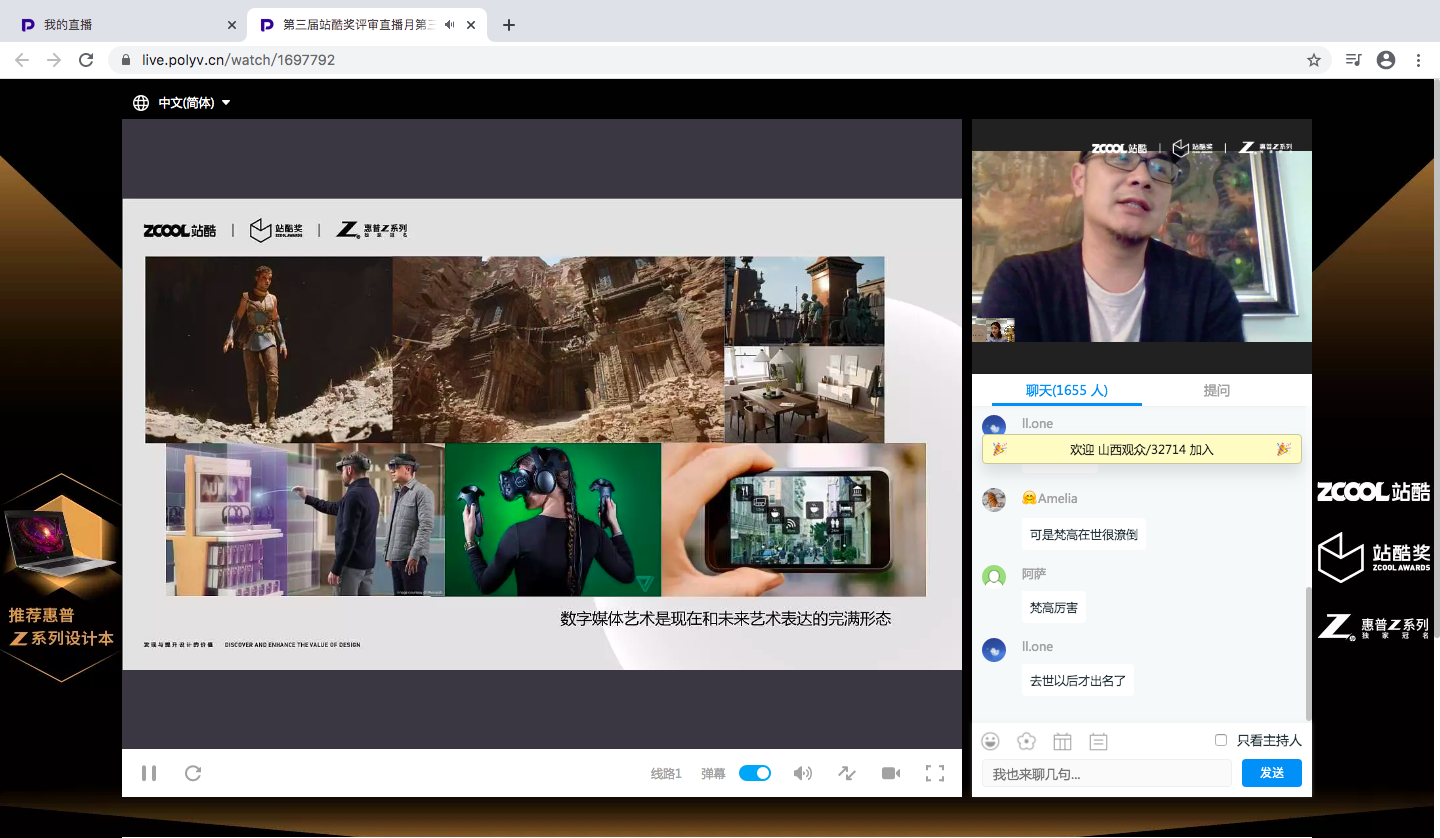Mute the player volume speaker icon
The height and width of the screenshot is (838, 1440).
tap(803, 773)
